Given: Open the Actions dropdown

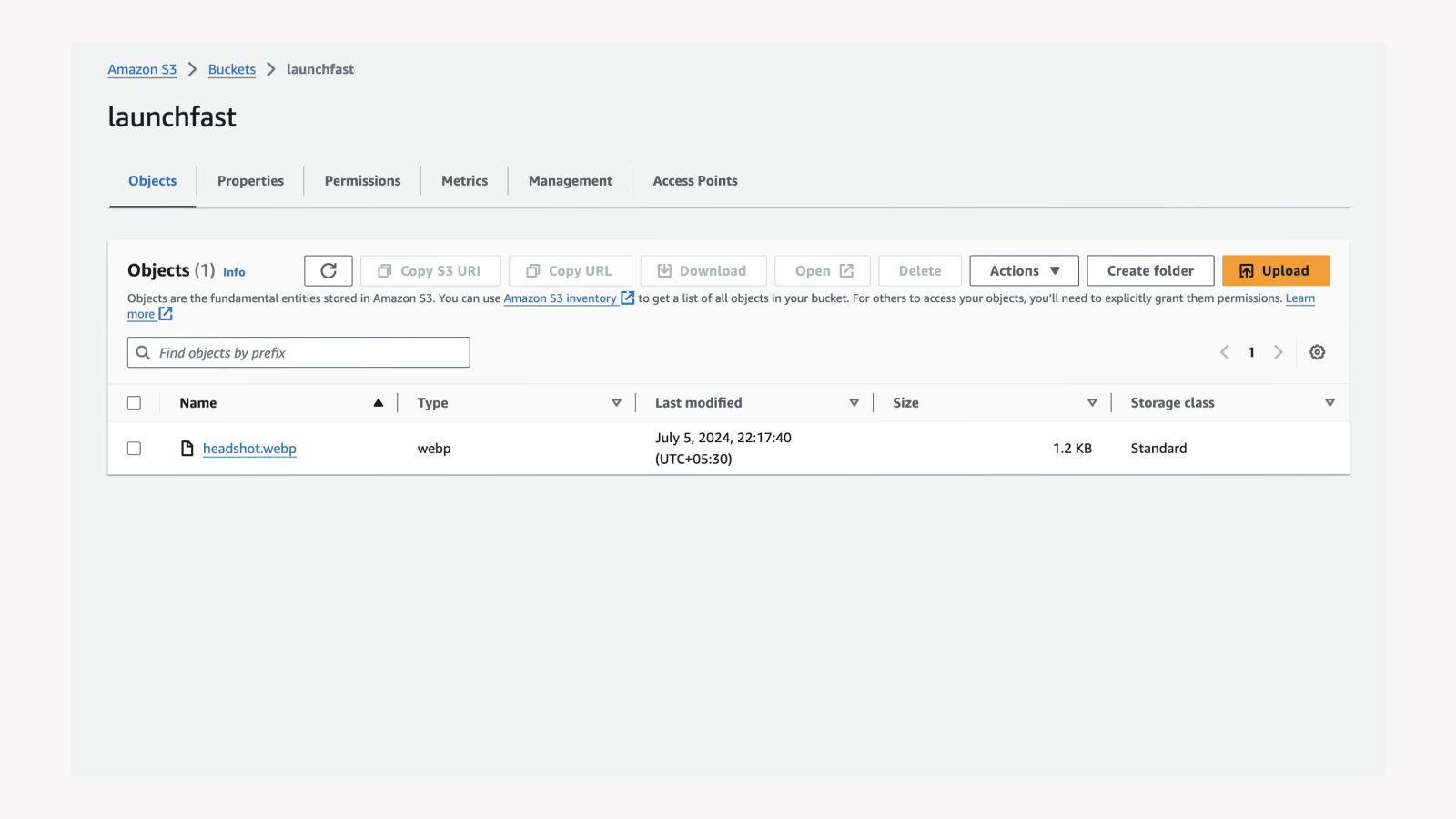Looking at the screenshot, I should 1023,270.
